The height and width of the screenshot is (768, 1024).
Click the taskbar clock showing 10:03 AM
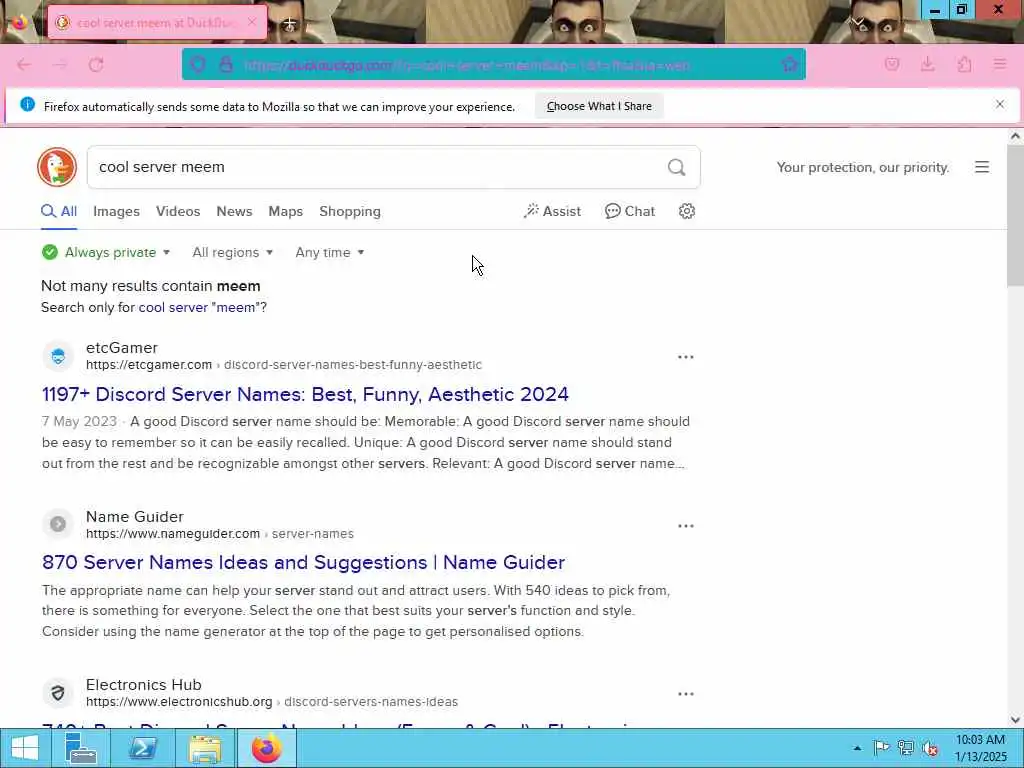coord(980,748)
